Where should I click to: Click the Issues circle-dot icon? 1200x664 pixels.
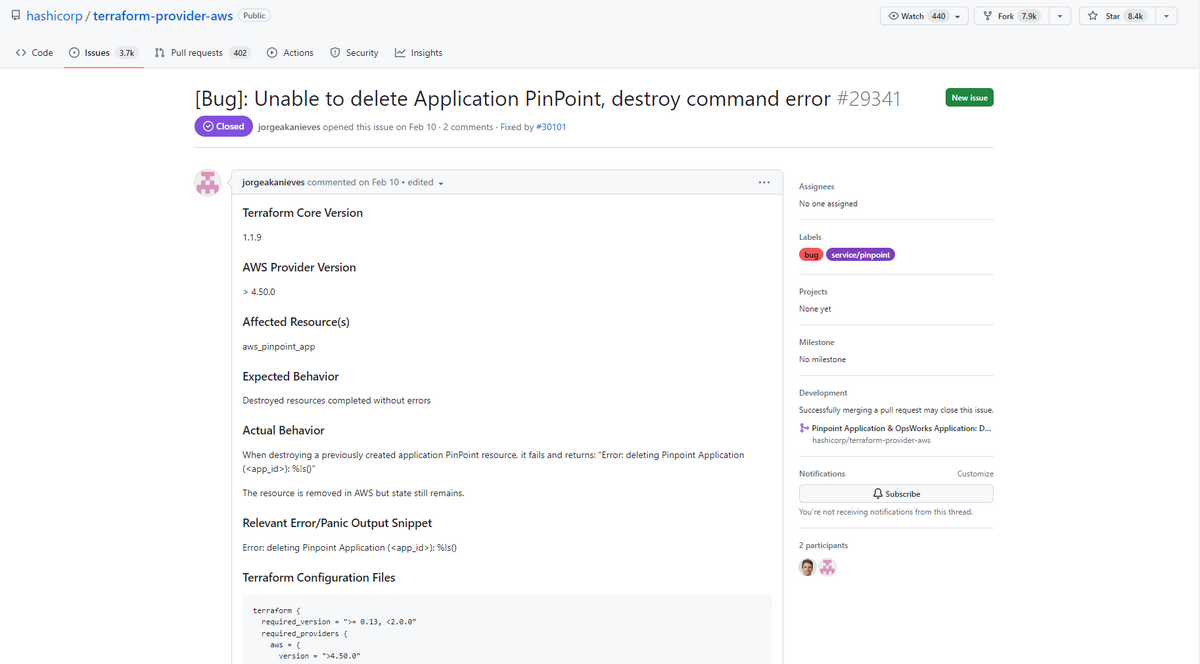point(74,53)
